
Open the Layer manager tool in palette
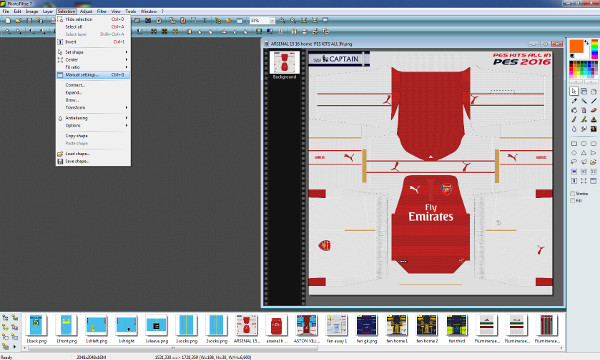click(x=584, y=91)
